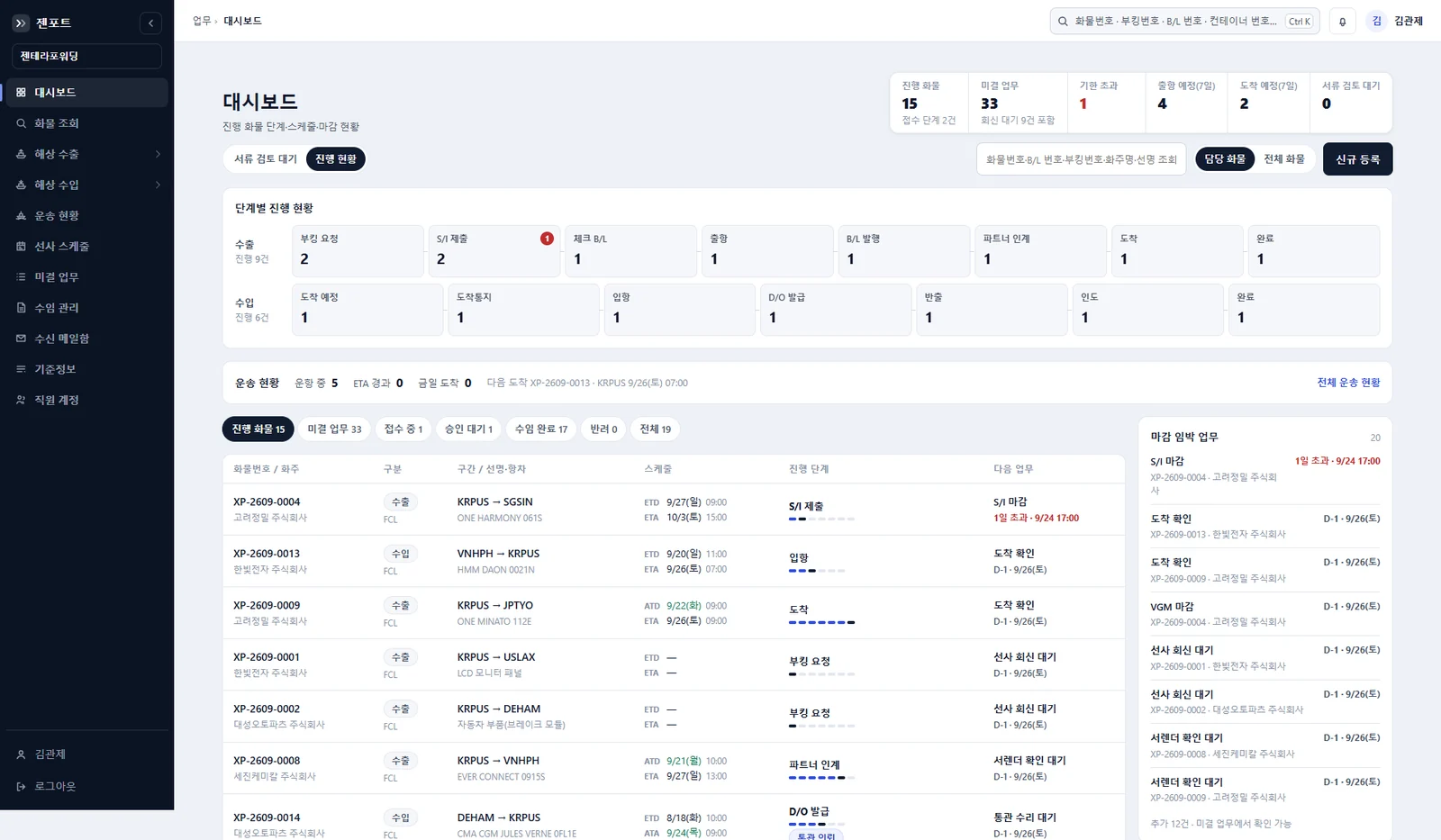Open the 미결 업무 sidebar item
This screenshot has width=1441, height=840.
(86, 277)
